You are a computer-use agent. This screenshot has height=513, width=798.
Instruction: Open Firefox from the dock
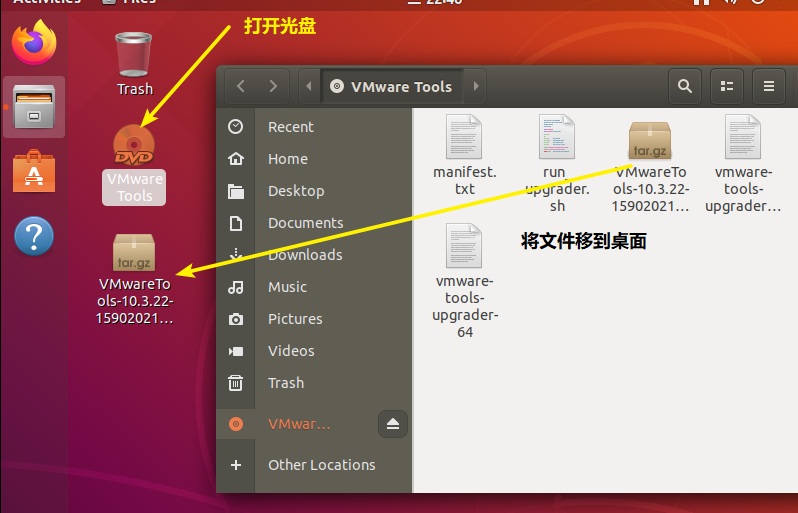point(34,42)
